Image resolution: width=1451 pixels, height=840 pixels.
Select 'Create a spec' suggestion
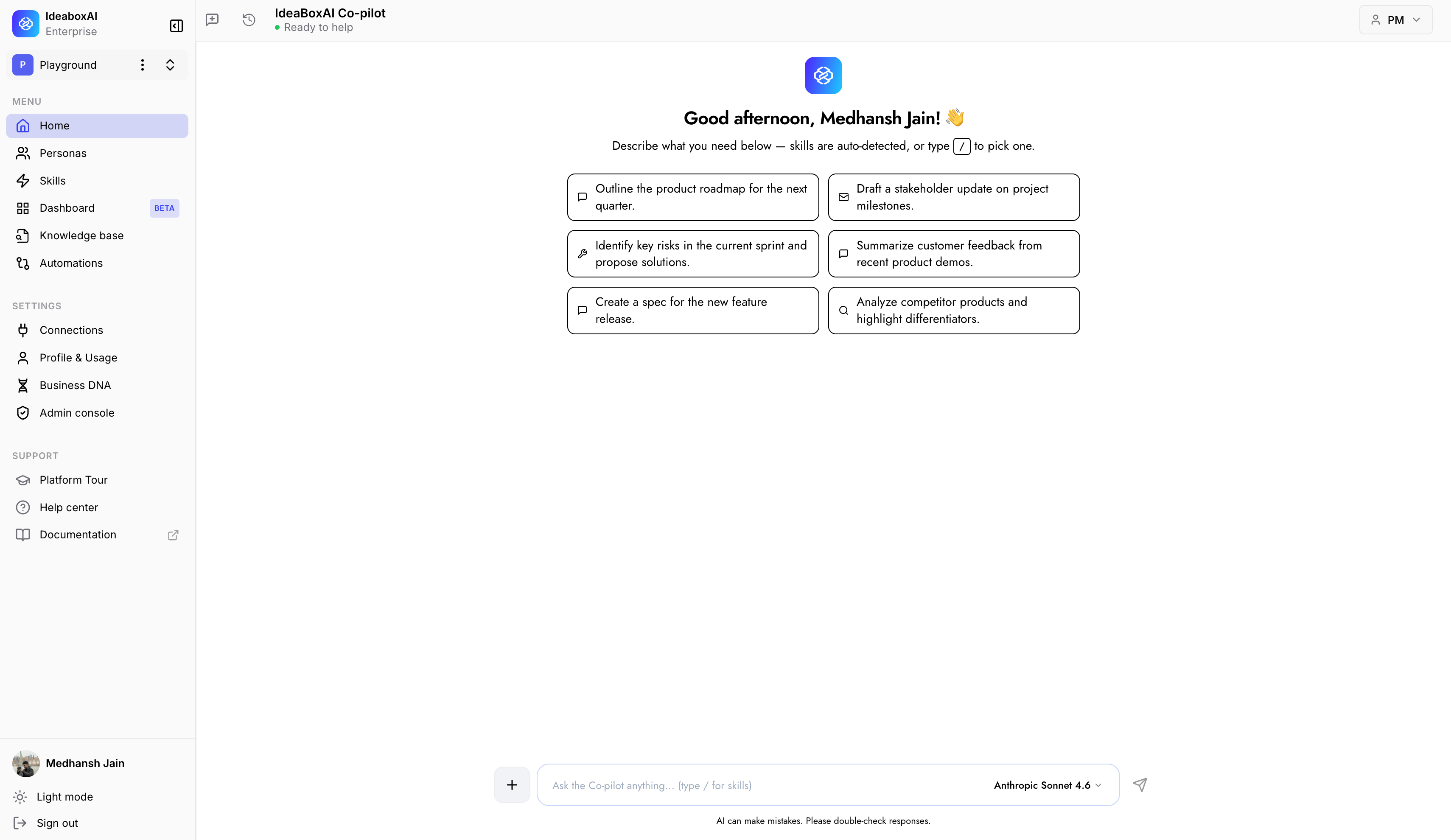(693, 310)
